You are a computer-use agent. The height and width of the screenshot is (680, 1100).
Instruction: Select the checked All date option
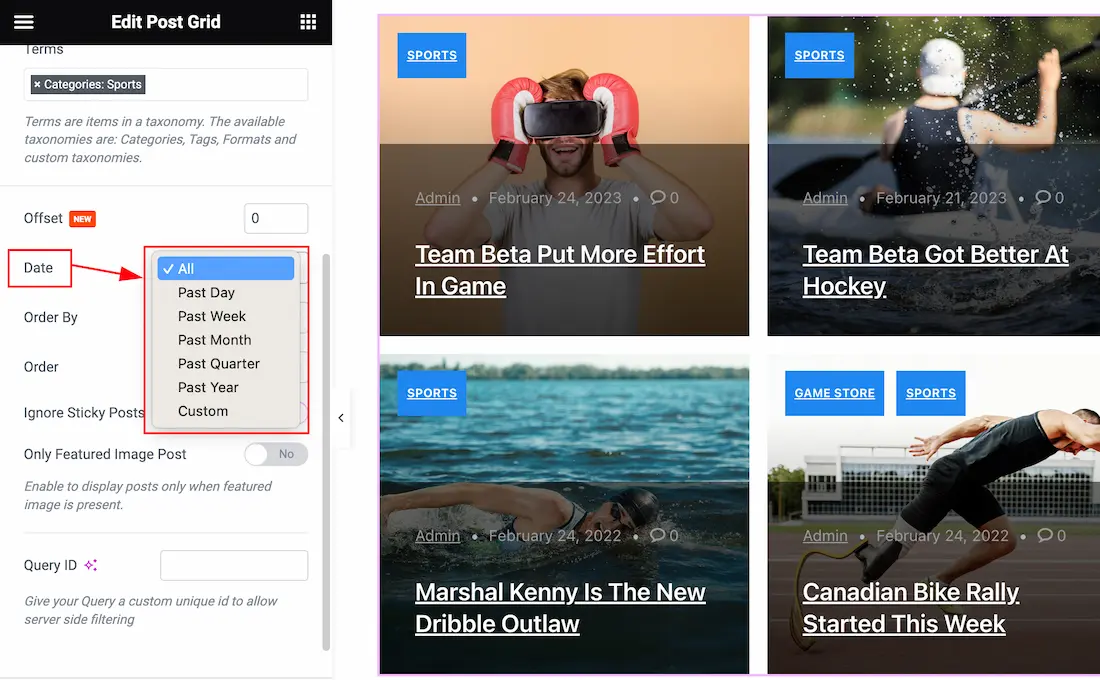pos(225,269)
